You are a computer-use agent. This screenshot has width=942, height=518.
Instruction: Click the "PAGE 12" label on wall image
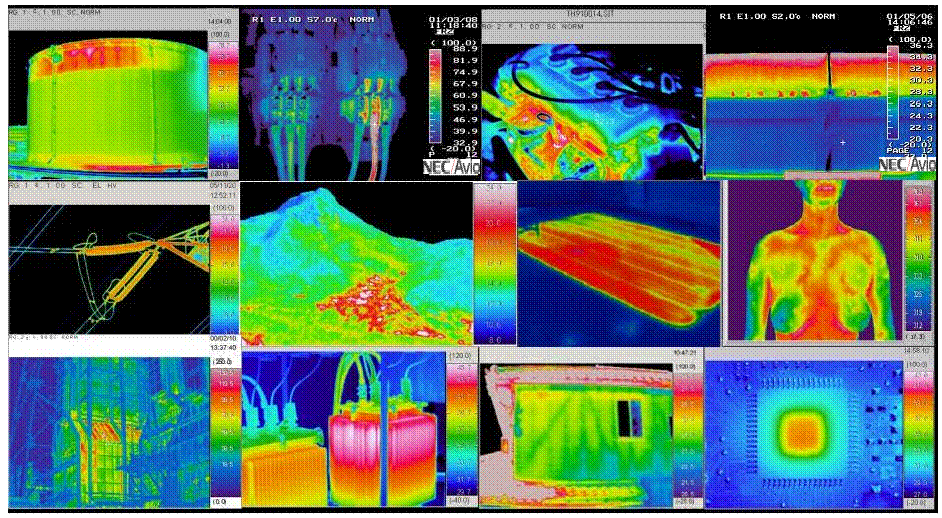click(911, 150)
